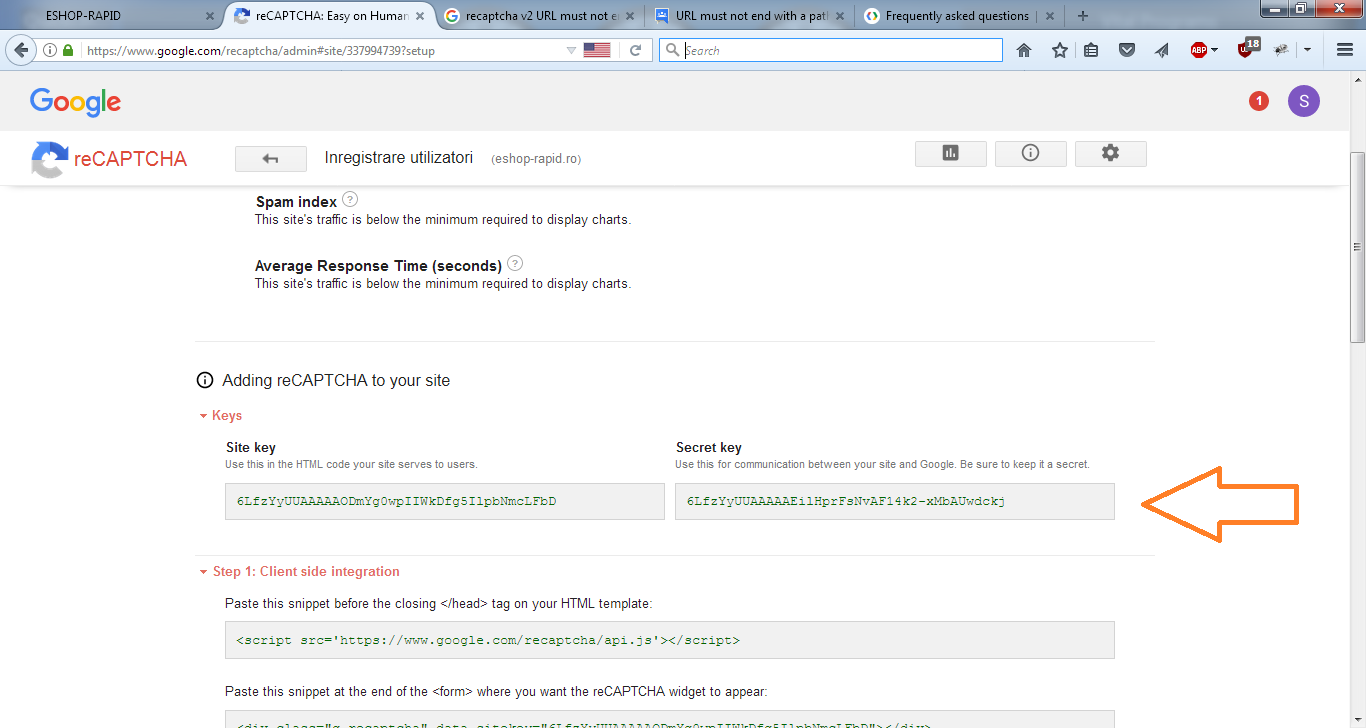Click the reCAPTCHA back arrow button

270,158
